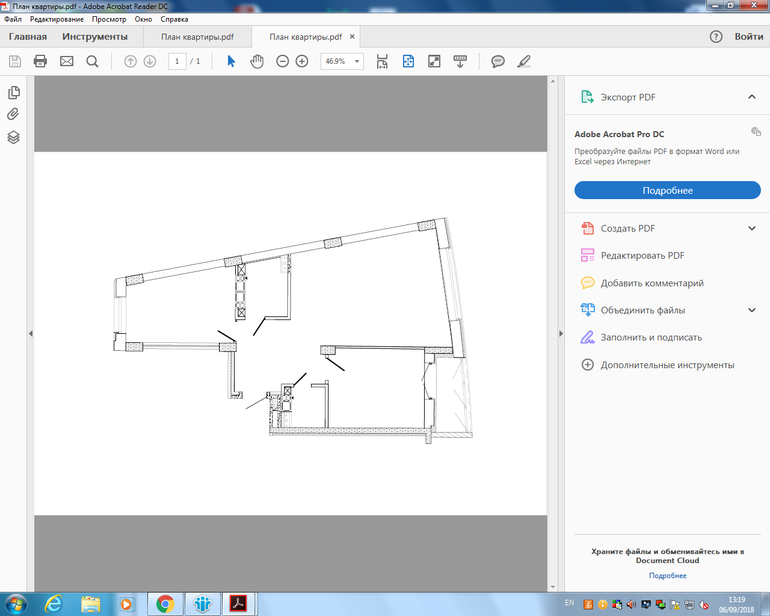The width and height of the screenshot is (770, 616).
Task: Open Заполнить и подписать tool
Action: [651, 337]
